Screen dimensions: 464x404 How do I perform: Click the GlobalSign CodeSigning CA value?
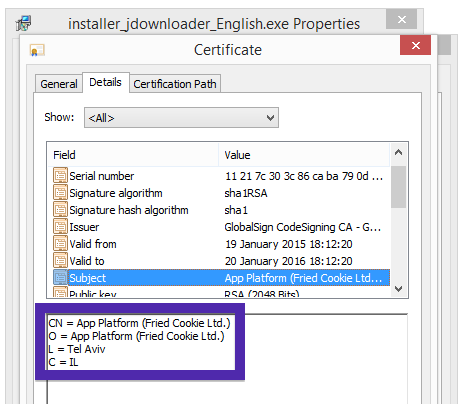[302, 227]
